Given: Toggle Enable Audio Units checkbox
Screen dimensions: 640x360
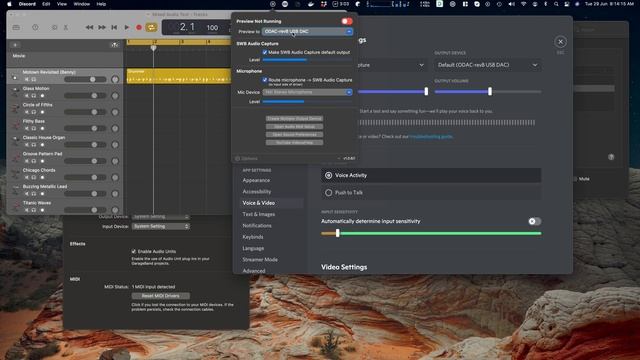Looking at the screenshot, I should point(133,251).
